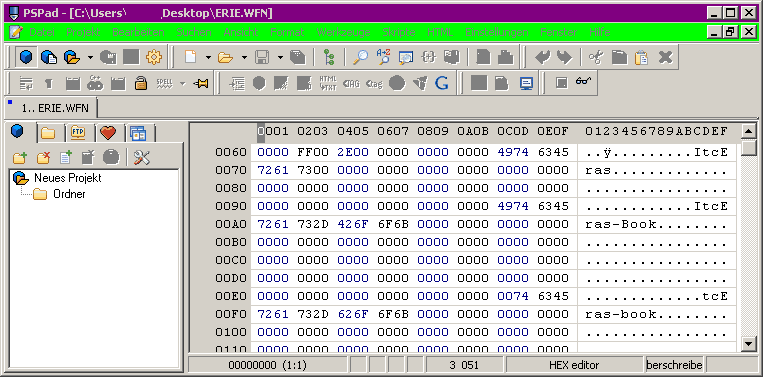Expand the save dropdown arrow

pos(280,58)
